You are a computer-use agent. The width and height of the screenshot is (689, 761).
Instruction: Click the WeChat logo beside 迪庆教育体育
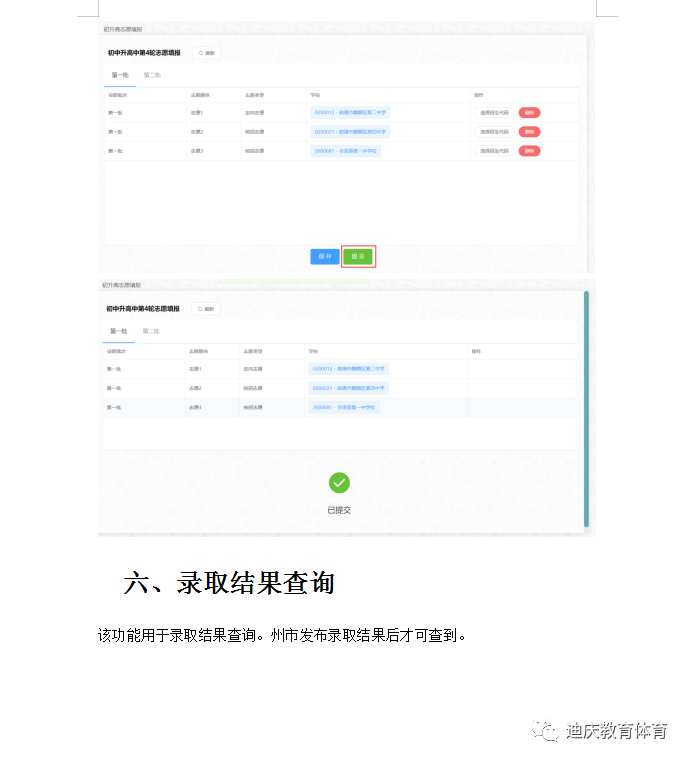pos(546,731)
